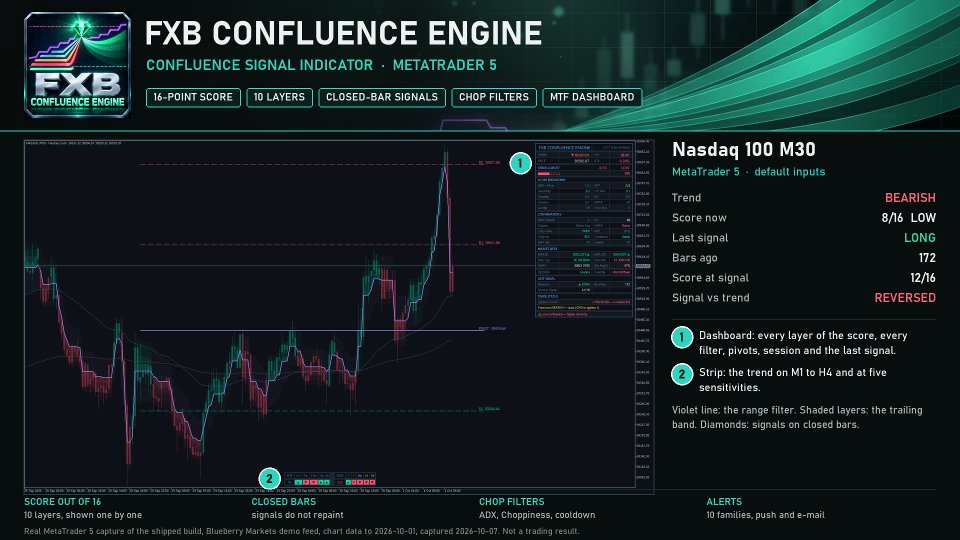Click 'ADX, Choppiness, cooldown' text
The image size is (960, 540).
click(x=537, y=515)
